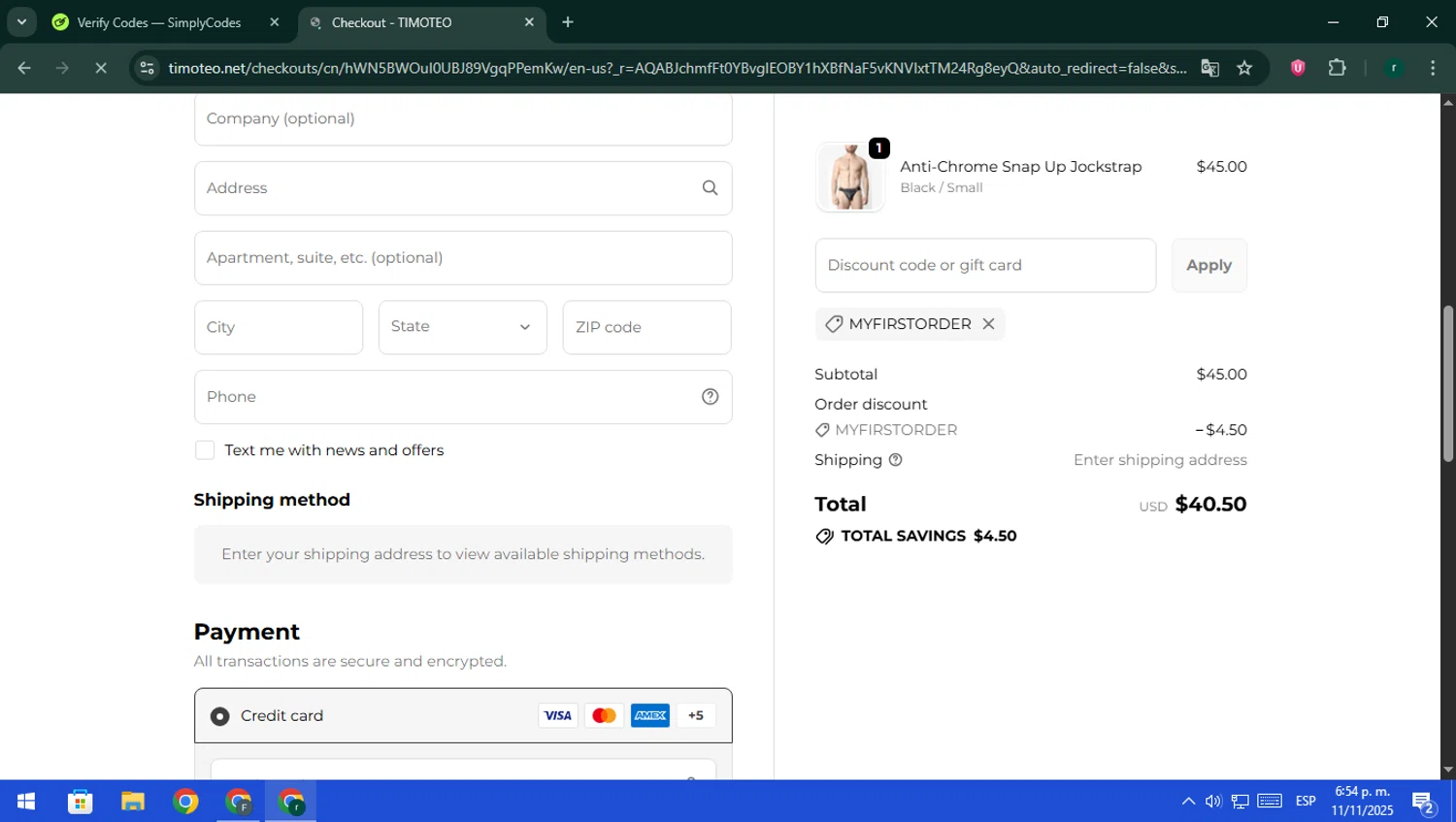1456x822 pixels.
Task: Click the Apply discount button
Action: click(1208, 266)
